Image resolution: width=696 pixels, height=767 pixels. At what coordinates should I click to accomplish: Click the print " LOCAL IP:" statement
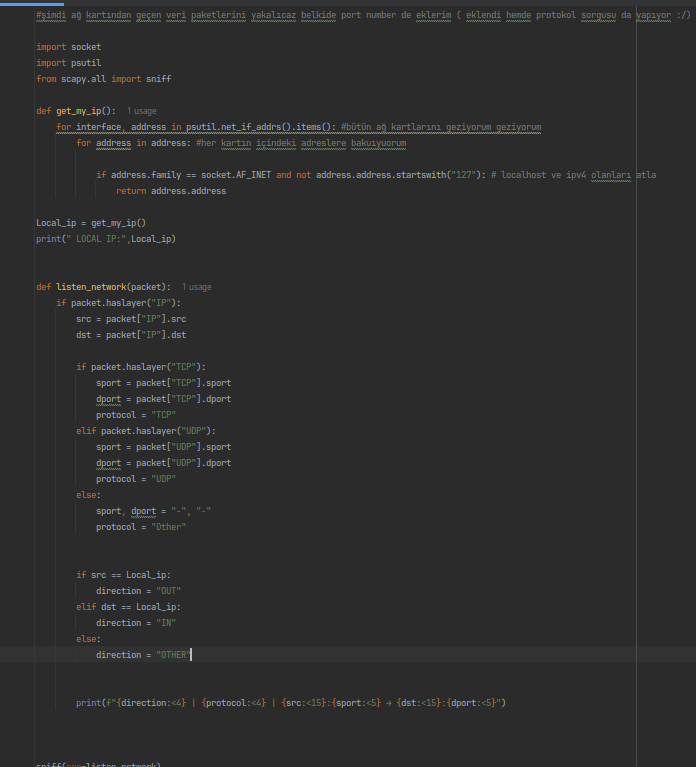click(x=106, y=239)
